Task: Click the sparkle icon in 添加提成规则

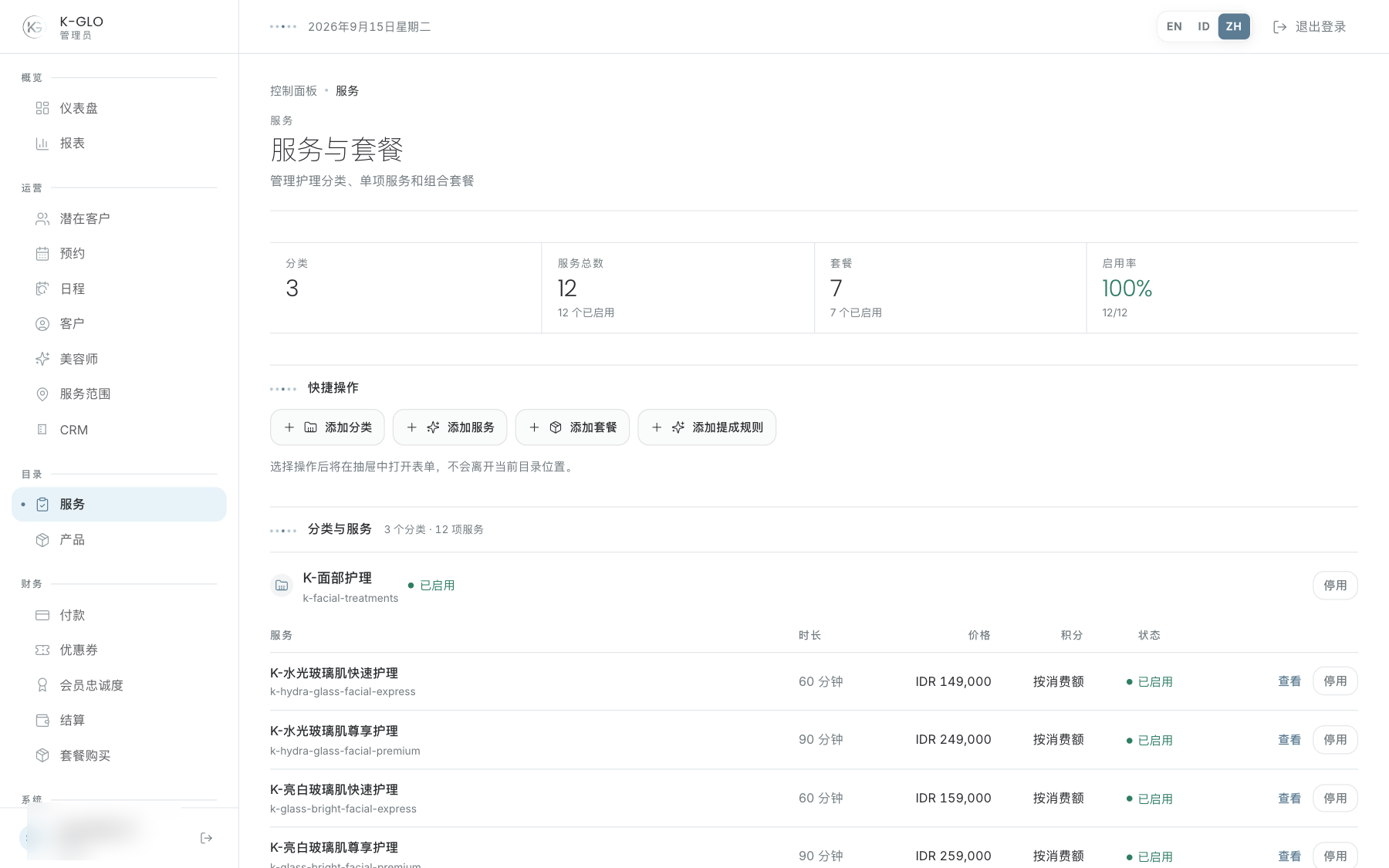Action: click(x=678, y=427)
